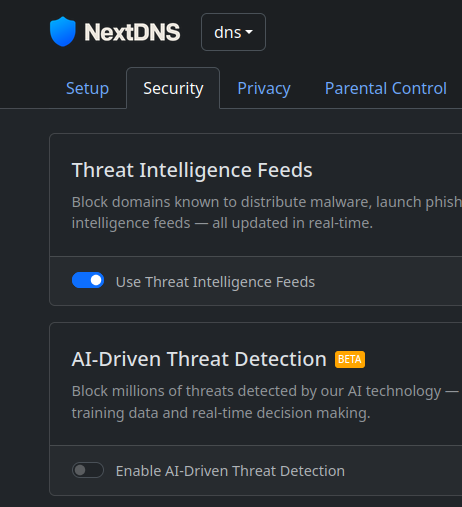
Task: Go to the Parental Control tab
Action: (386, 88)
